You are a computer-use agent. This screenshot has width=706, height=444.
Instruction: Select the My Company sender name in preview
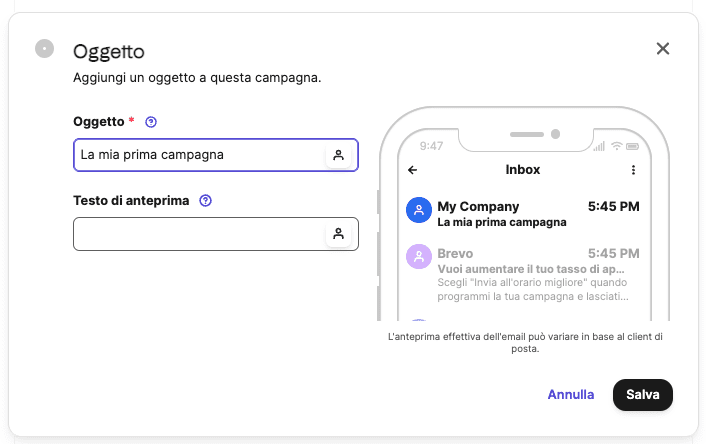coord(478,206)
